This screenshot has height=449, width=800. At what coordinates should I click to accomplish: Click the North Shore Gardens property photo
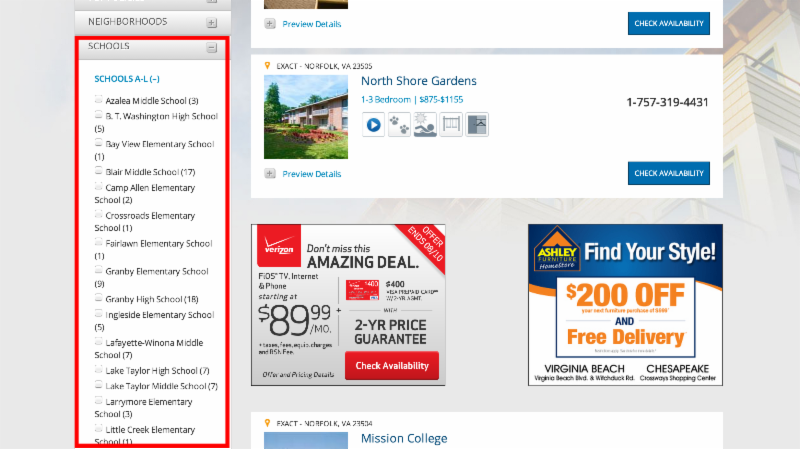(x=306, y=117)
